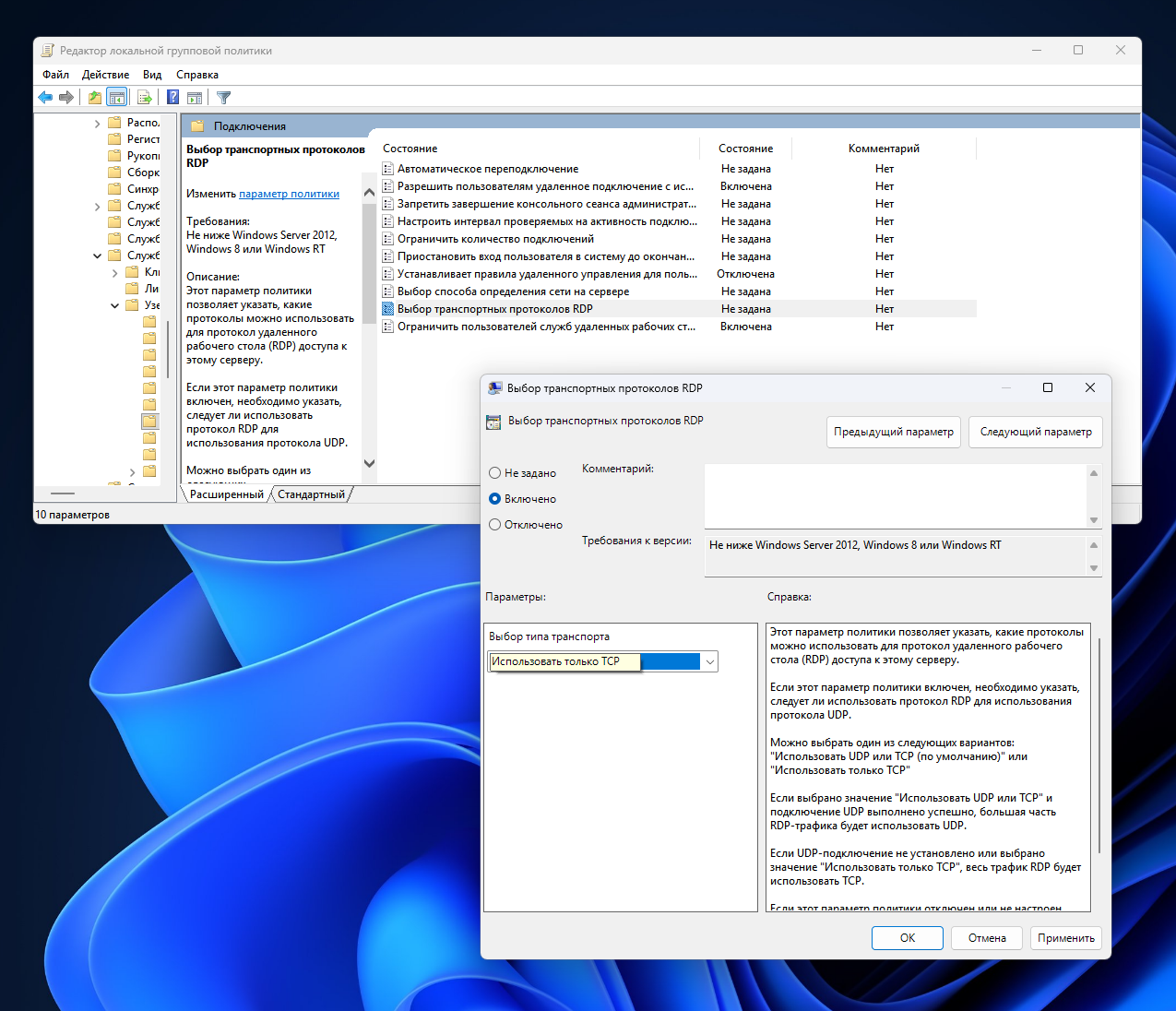Open help via the question mark icon
Screen dimensions: 1176x1011
(172, 97)
